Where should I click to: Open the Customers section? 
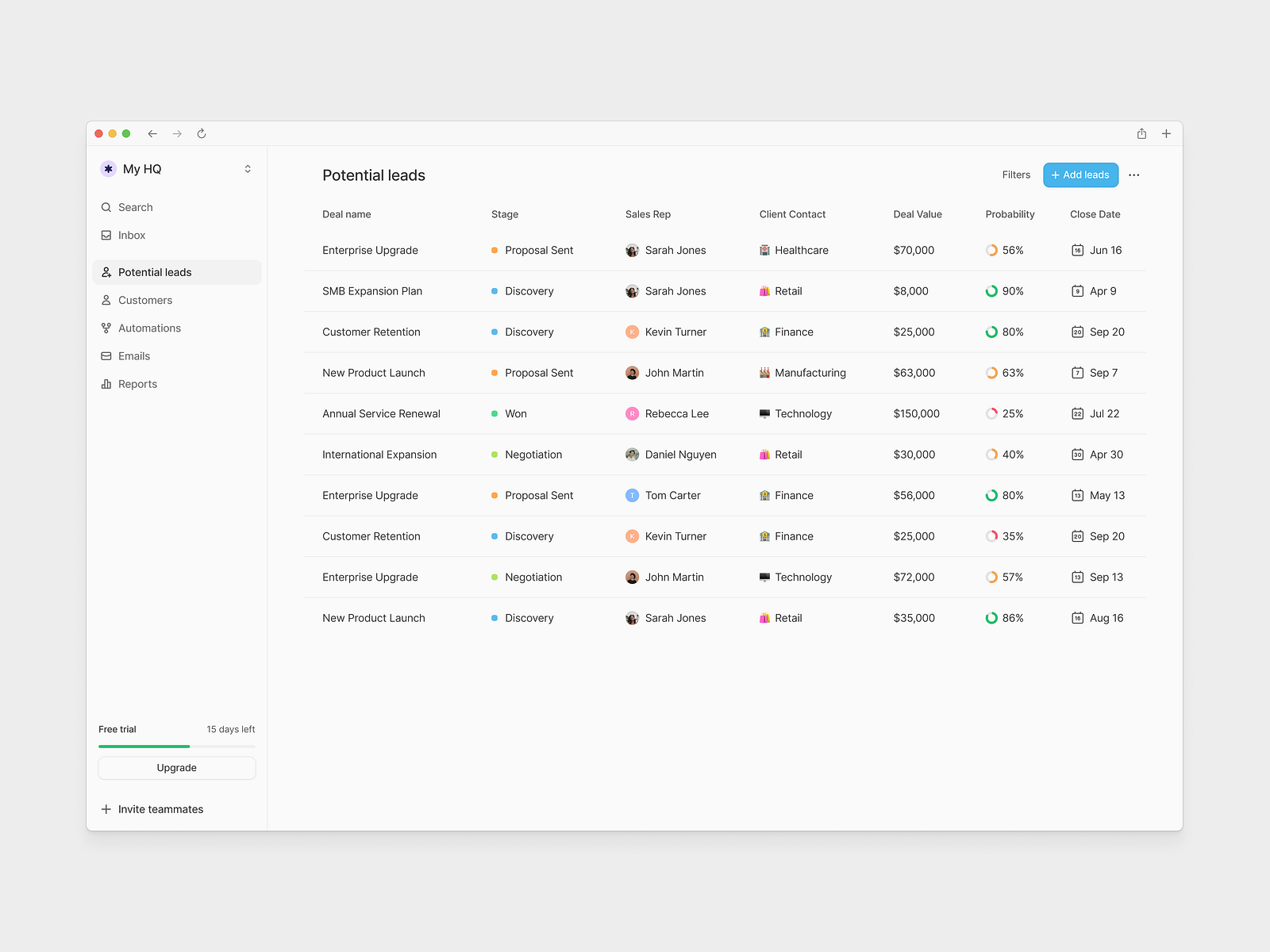point(145,300)
